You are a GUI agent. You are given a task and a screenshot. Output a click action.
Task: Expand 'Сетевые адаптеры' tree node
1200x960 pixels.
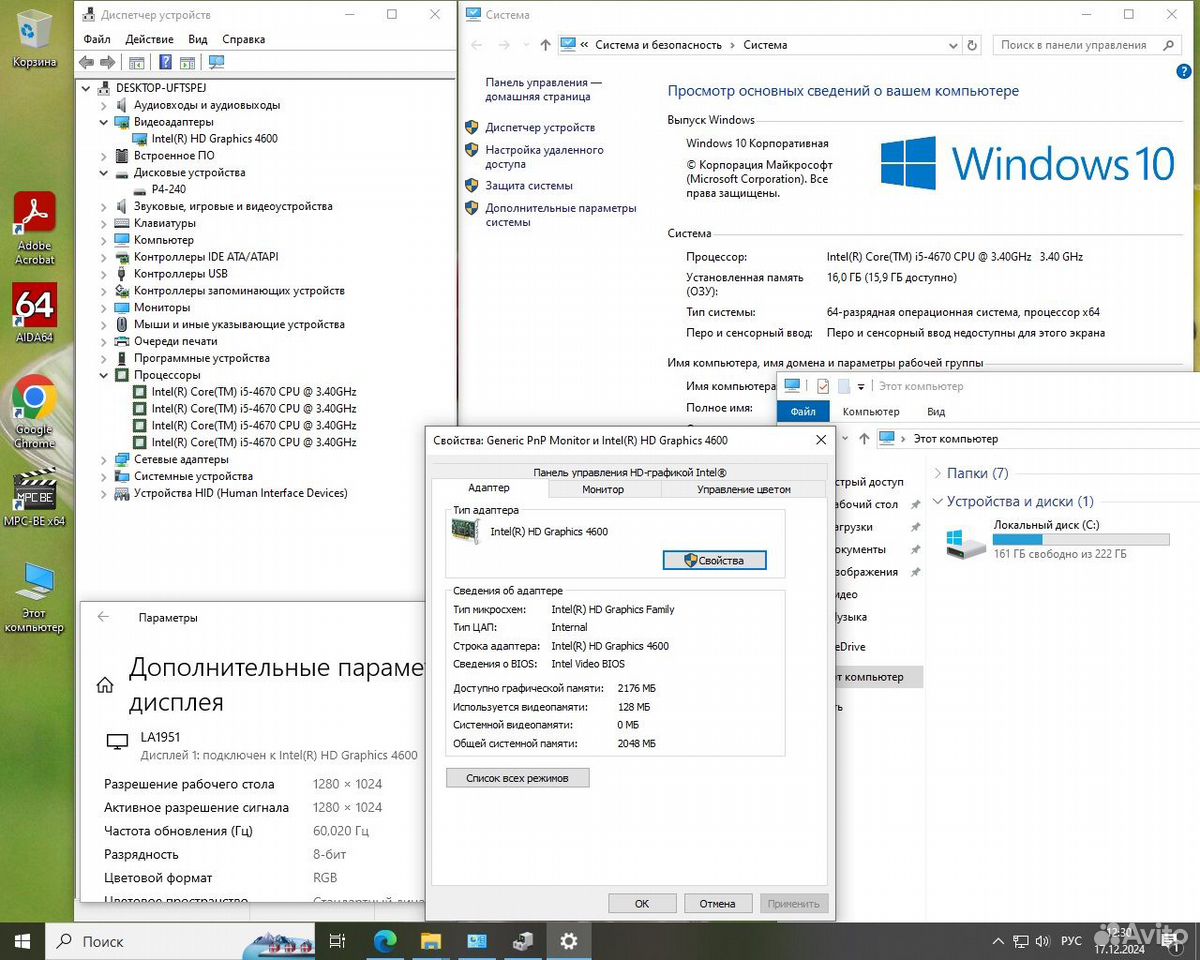coord(104,459)
